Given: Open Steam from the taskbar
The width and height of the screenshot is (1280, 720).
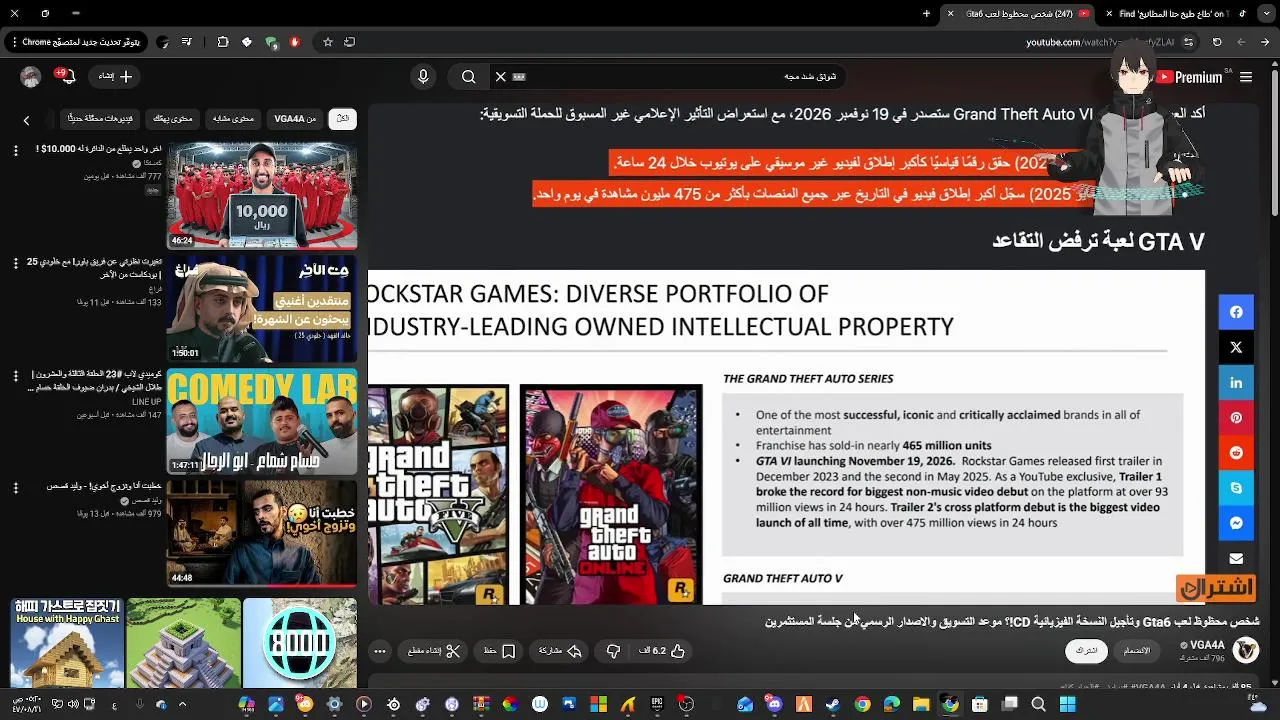Looking at the screenshot, I should click(x=833, y=705).
